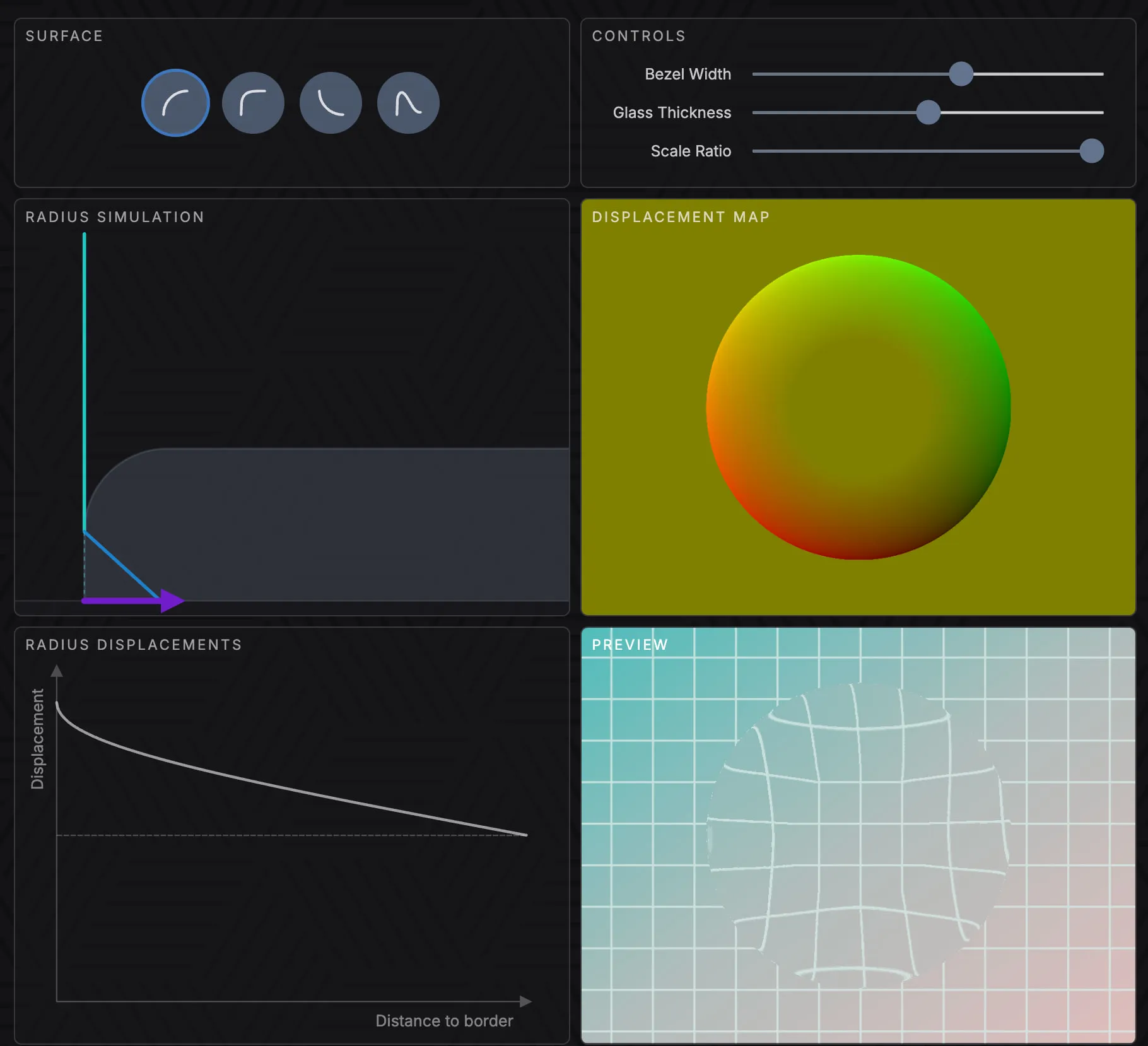Click the Scale Ratio slider thumb

[1091, 151]
